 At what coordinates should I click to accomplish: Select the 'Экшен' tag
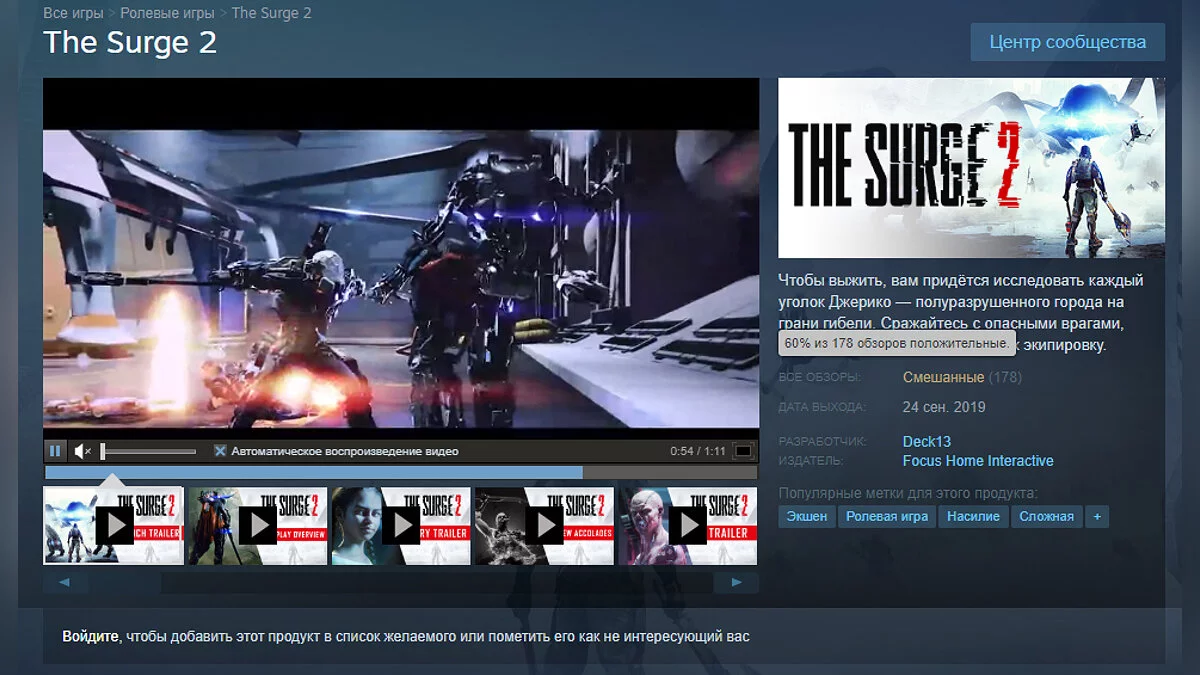806,516
